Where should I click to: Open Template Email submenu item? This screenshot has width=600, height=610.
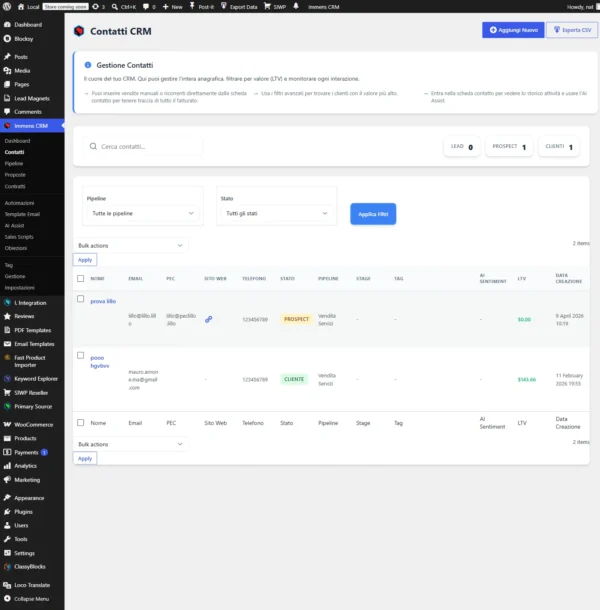pyautogui.click(x=22, y=214)
